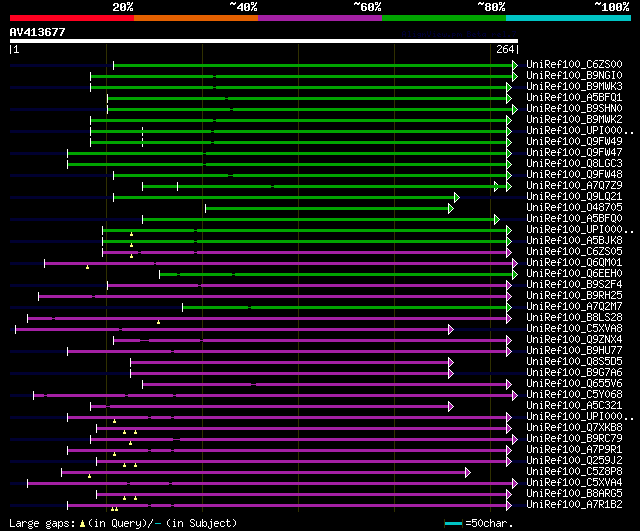Viewport: 640px width, 531px height.
Task: Select hit UniRef100_B8ARG5
Action: 574,494
